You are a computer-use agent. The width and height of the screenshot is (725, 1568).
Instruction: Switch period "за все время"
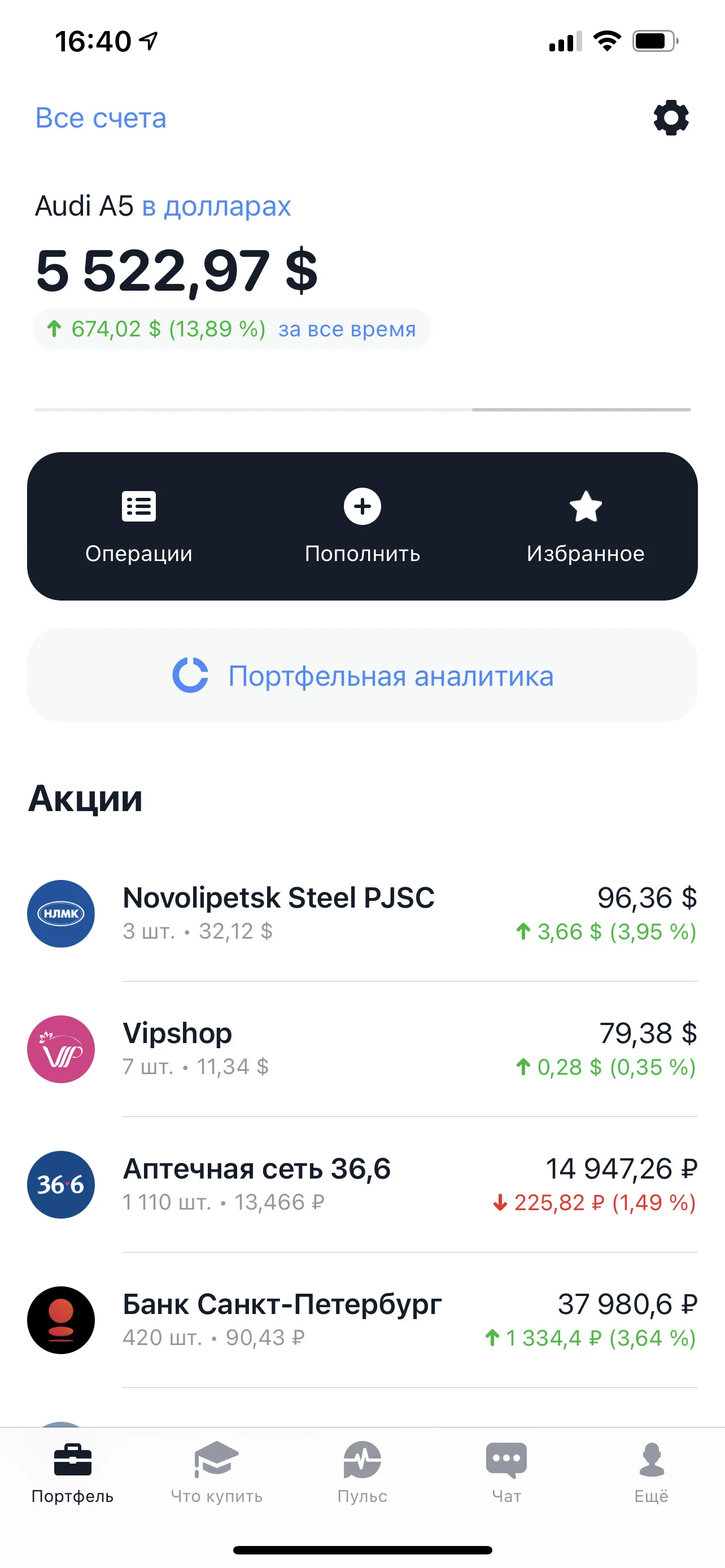point(347,329)
